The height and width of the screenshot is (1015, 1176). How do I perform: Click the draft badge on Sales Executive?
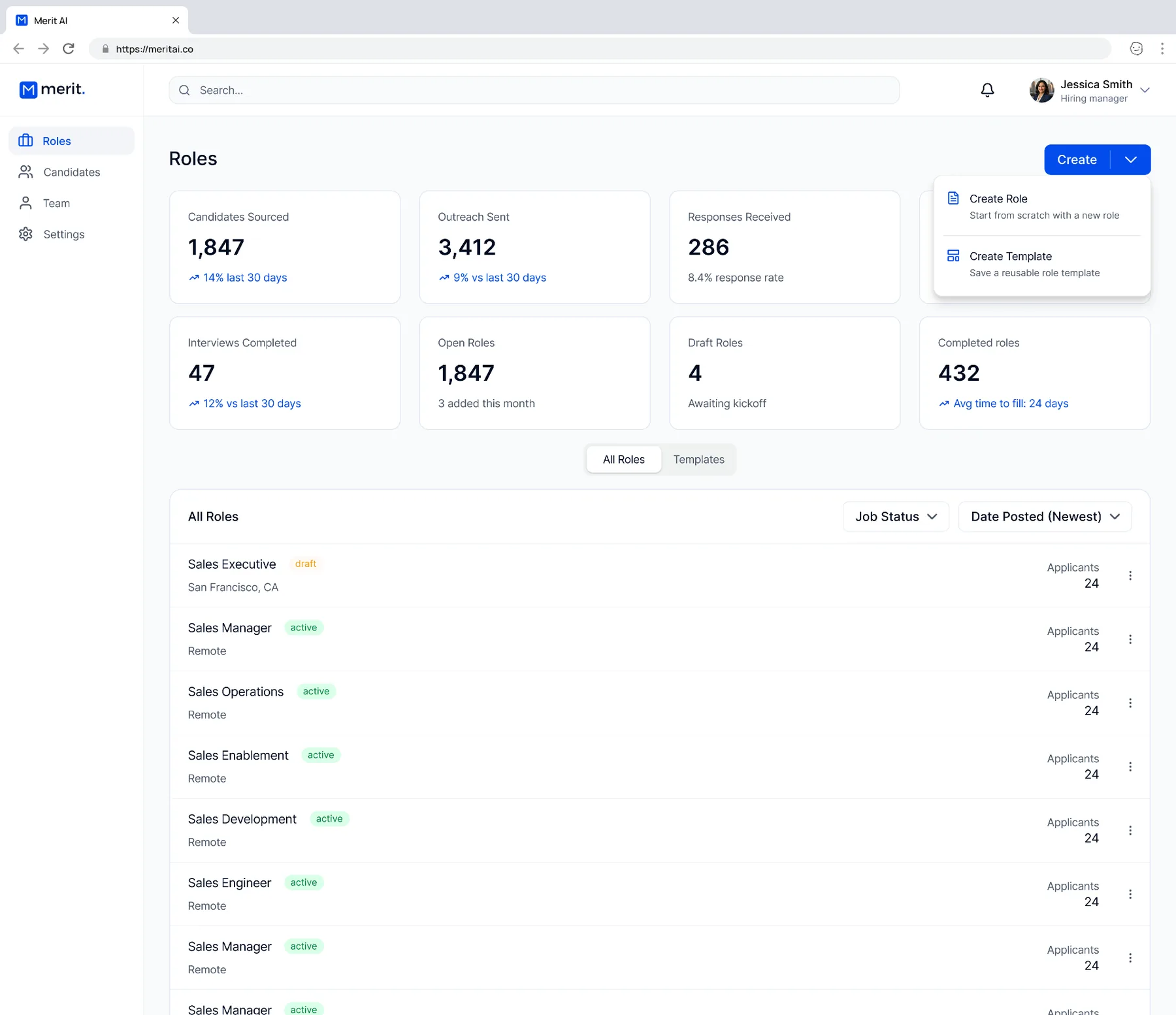click(x=305, y=564)
